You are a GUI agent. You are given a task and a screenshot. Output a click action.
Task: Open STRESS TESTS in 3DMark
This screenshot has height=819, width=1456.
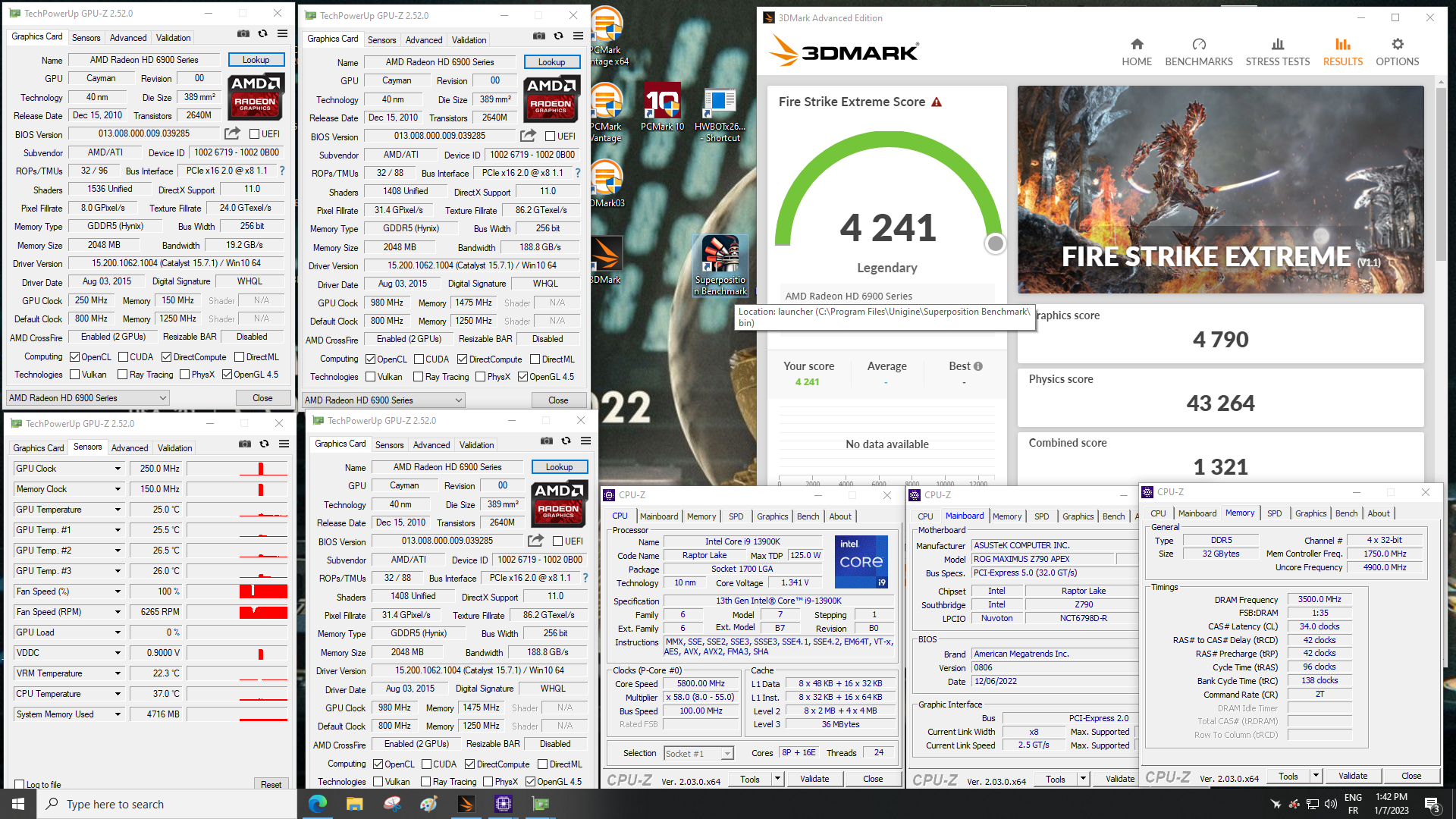1277,52
